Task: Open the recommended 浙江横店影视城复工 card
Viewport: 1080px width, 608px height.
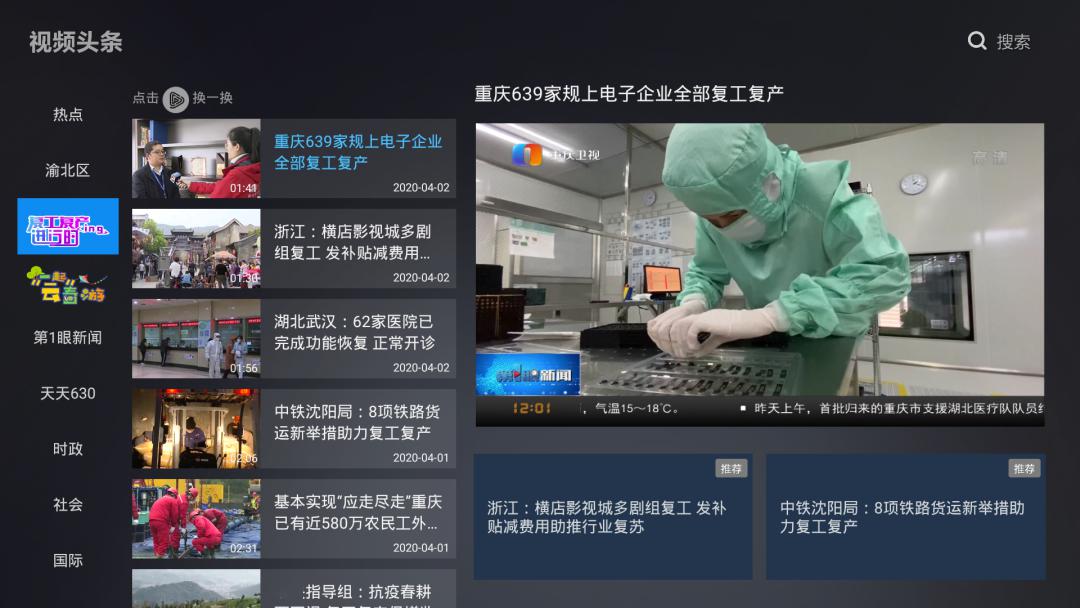Action: coord(611,515)
